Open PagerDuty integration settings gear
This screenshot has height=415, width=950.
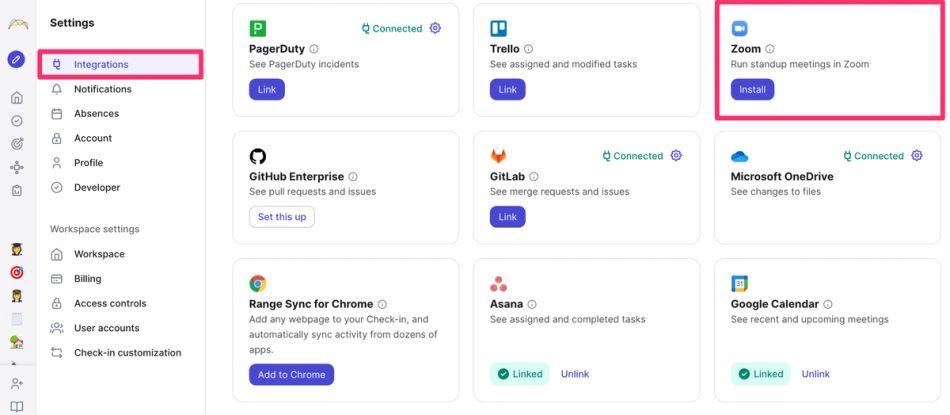tap(435, 29)
